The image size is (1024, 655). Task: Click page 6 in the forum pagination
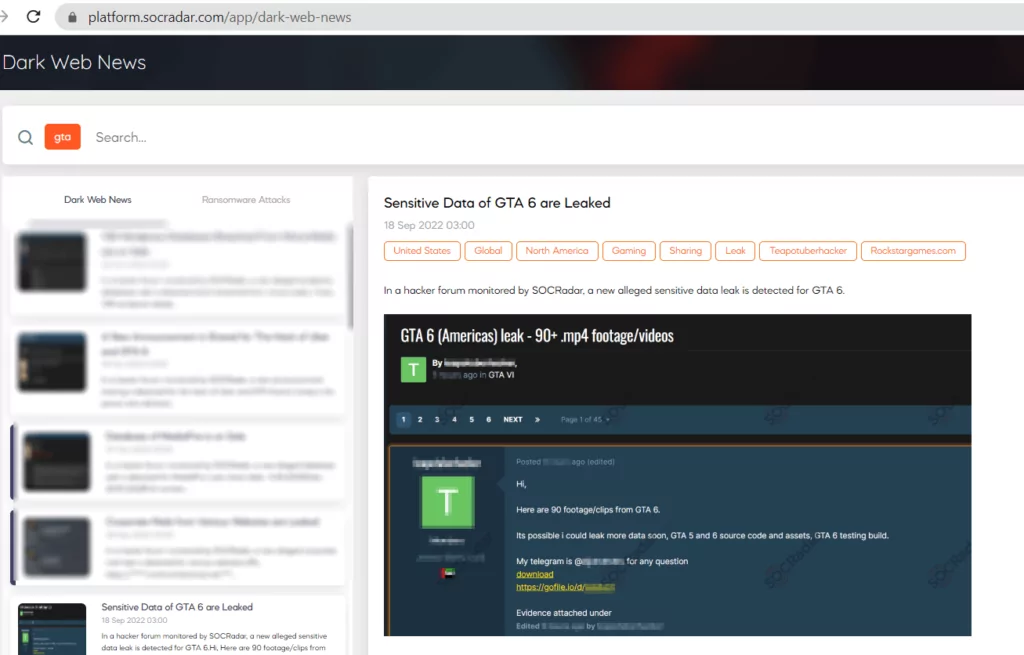[x=488, y=419]
